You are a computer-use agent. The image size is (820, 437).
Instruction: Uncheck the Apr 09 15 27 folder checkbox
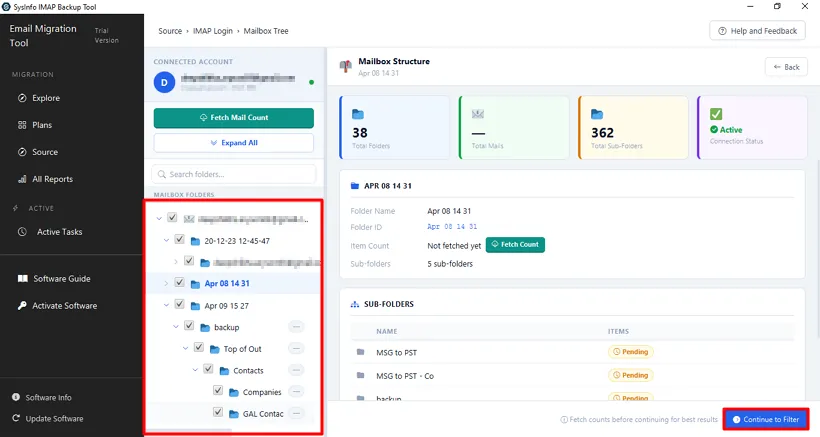[179, 304]
